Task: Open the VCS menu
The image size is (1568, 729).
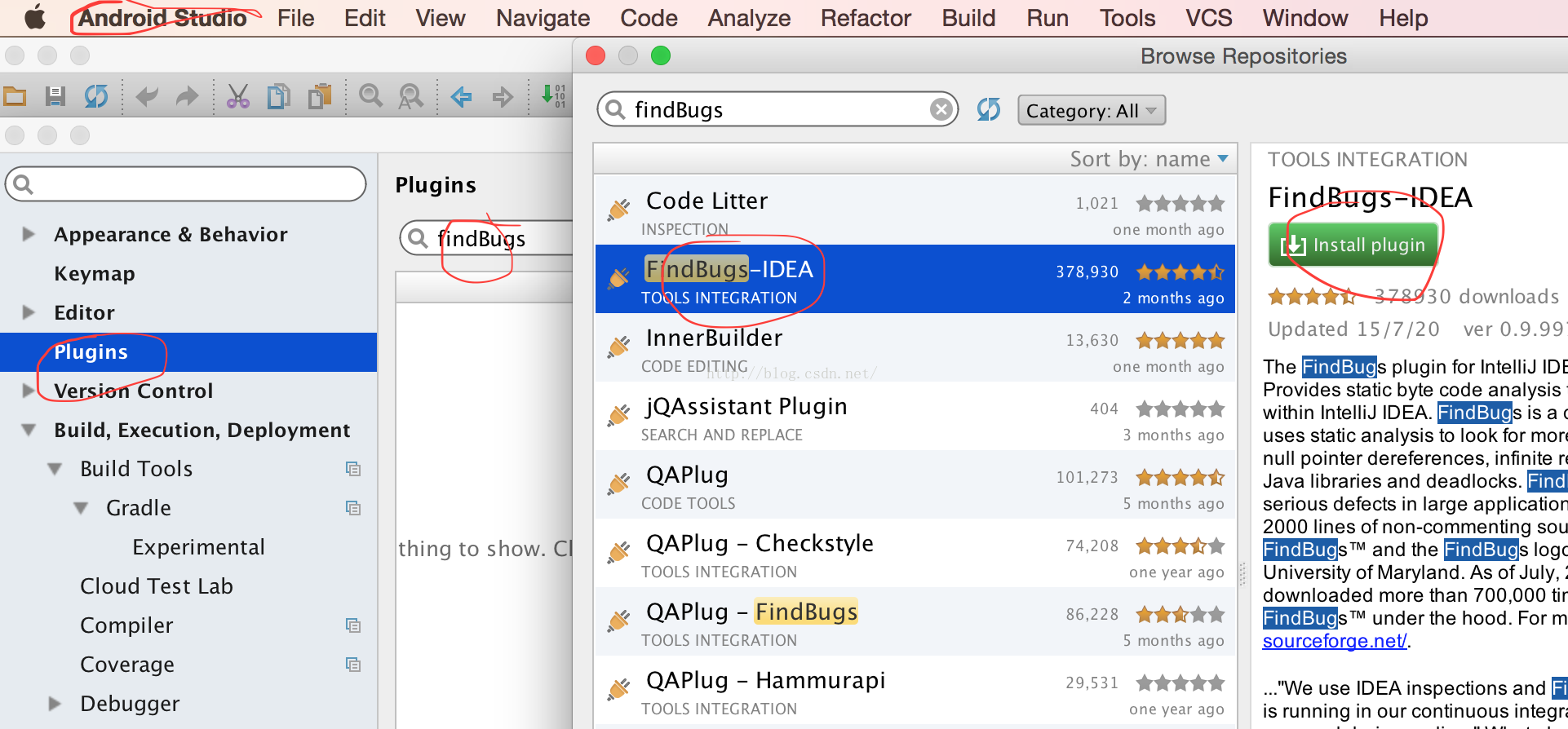Action: [1208, 18]
